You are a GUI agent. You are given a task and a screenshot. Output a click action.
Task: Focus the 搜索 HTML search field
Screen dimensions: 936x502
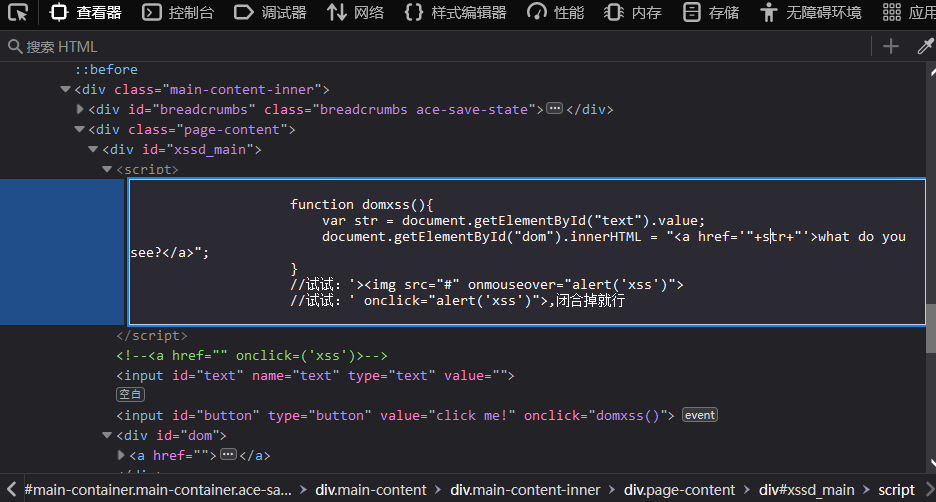436,47
